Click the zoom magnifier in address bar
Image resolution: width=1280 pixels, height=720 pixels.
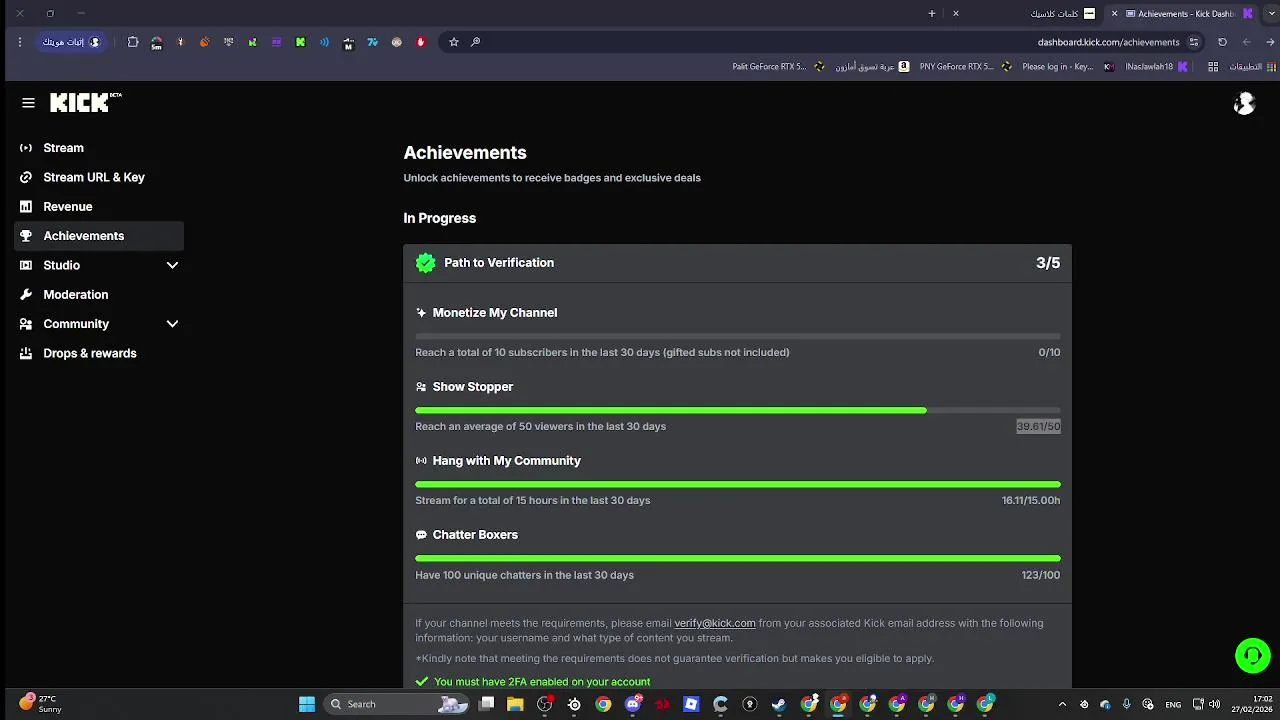pyautogui.click(x=475, y=42)
